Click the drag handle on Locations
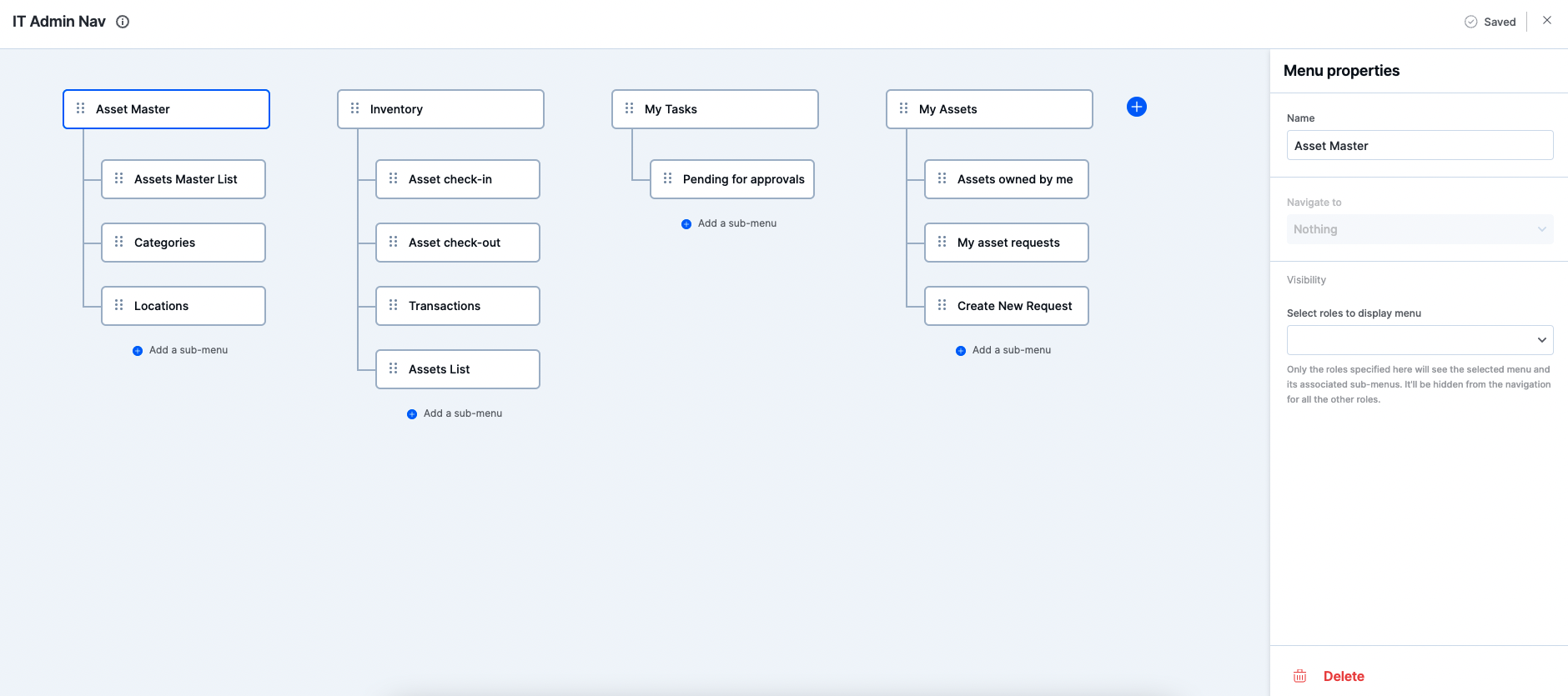This screenshot has width=1568, height=696. click(119, 305)
